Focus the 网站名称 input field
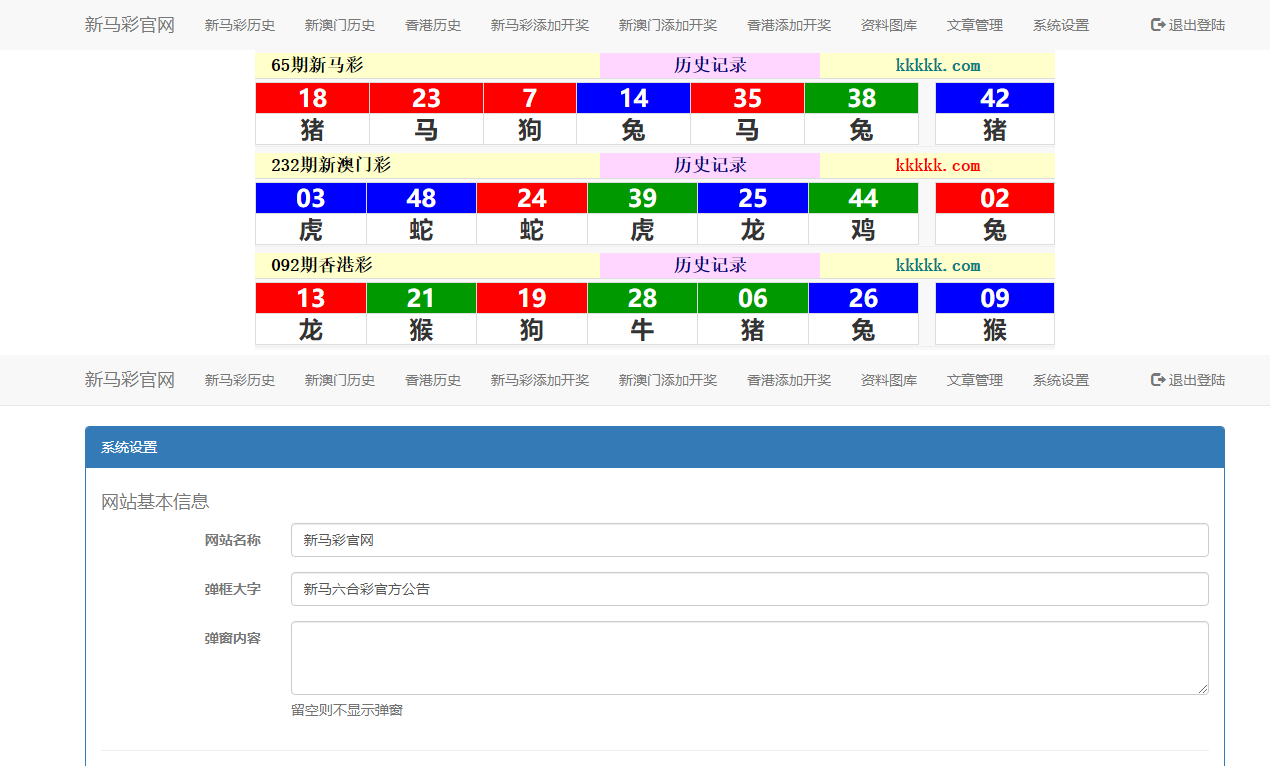1270x766 pixels. tap(749, 540)
